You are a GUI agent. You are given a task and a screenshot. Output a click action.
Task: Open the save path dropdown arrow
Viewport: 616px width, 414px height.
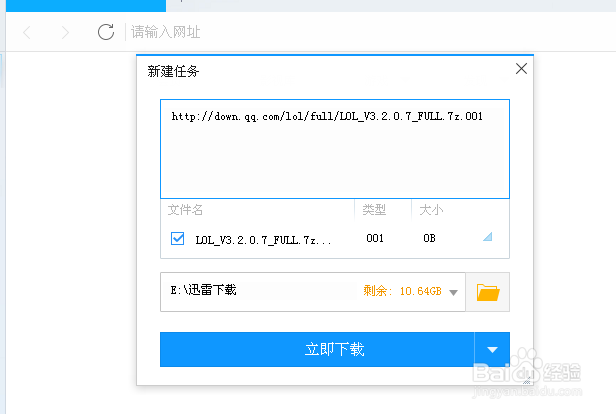point(453,293)
